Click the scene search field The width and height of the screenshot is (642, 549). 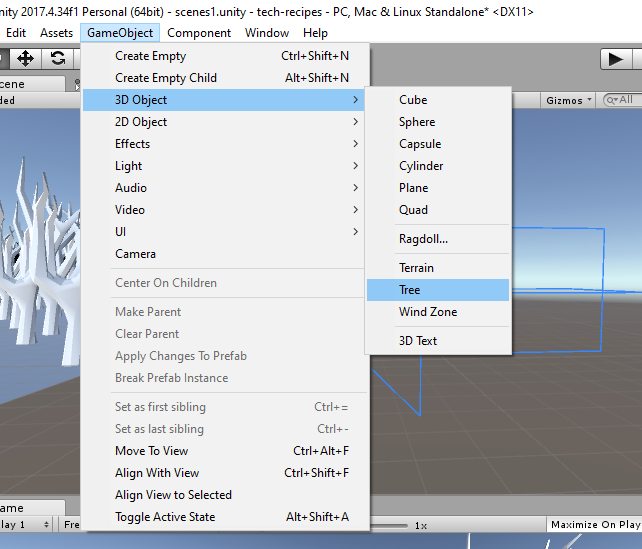622,100
